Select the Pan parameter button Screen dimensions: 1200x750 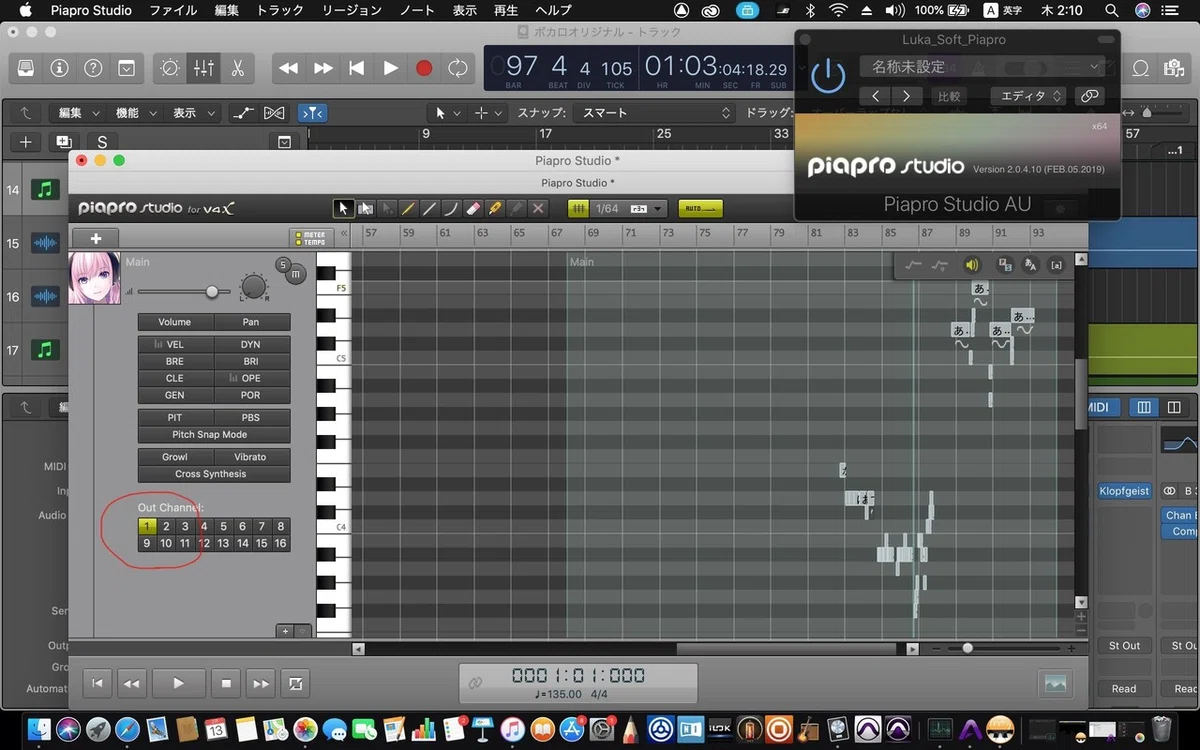pyautogui.click(x=251, y=322)
